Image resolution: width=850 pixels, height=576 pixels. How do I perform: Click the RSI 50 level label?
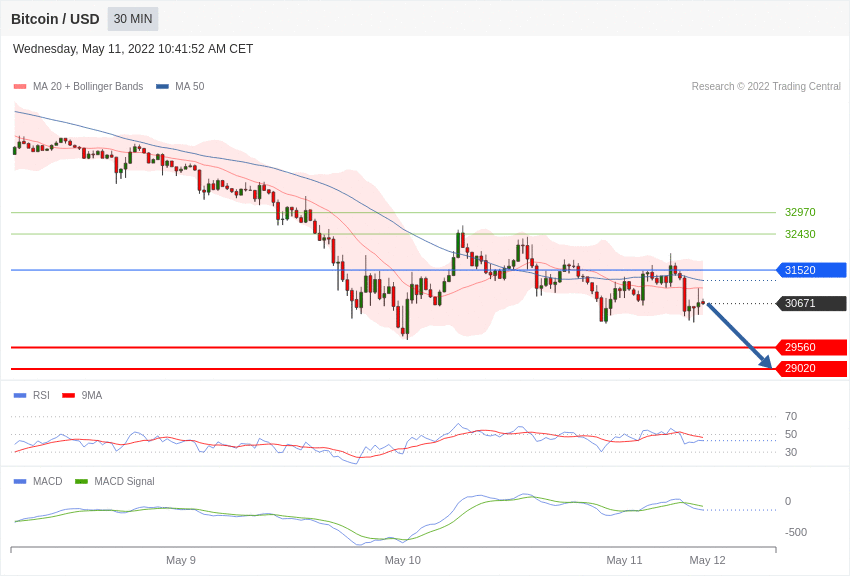(x=791, y=434)
